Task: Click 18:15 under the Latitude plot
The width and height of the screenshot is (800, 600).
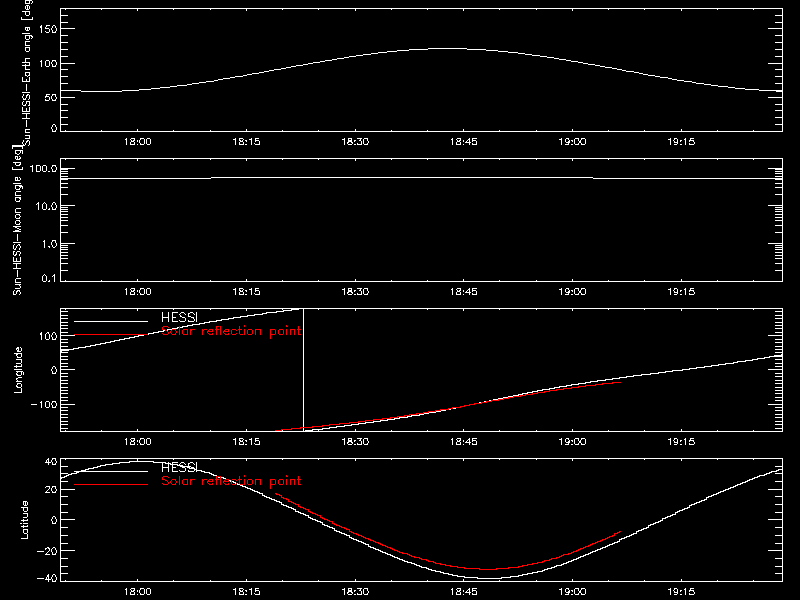Action: 246,592
